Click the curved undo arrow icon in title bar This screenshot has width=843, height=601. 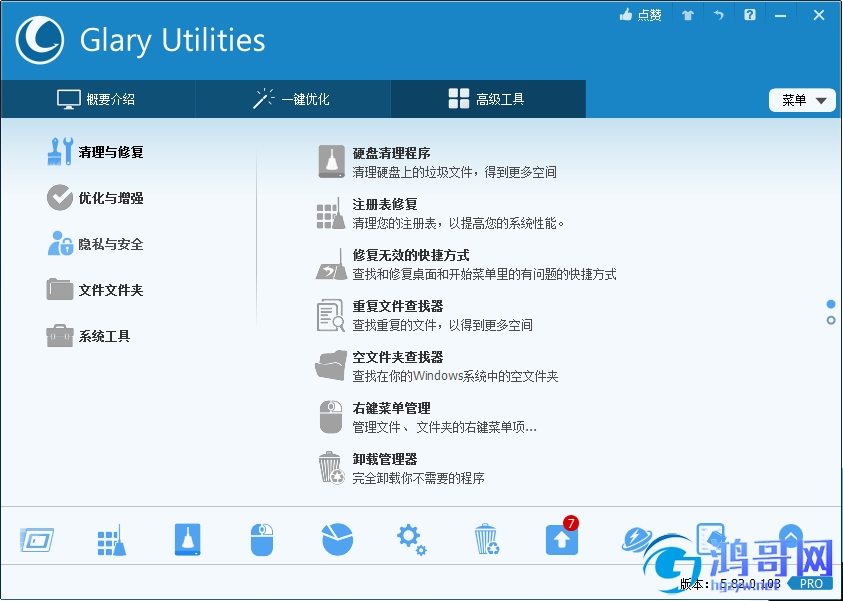(719, 15)
